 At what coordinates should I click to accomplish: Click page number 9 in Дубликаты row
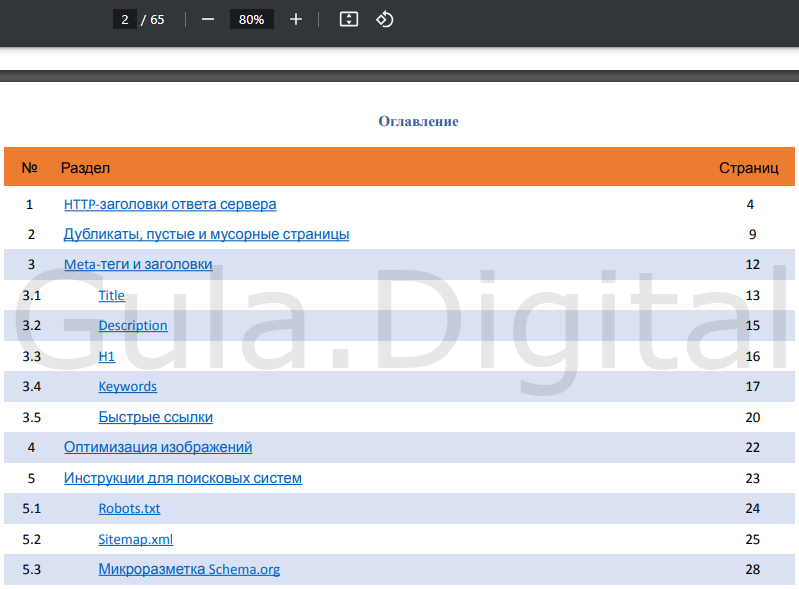click(x=753, y=234)
